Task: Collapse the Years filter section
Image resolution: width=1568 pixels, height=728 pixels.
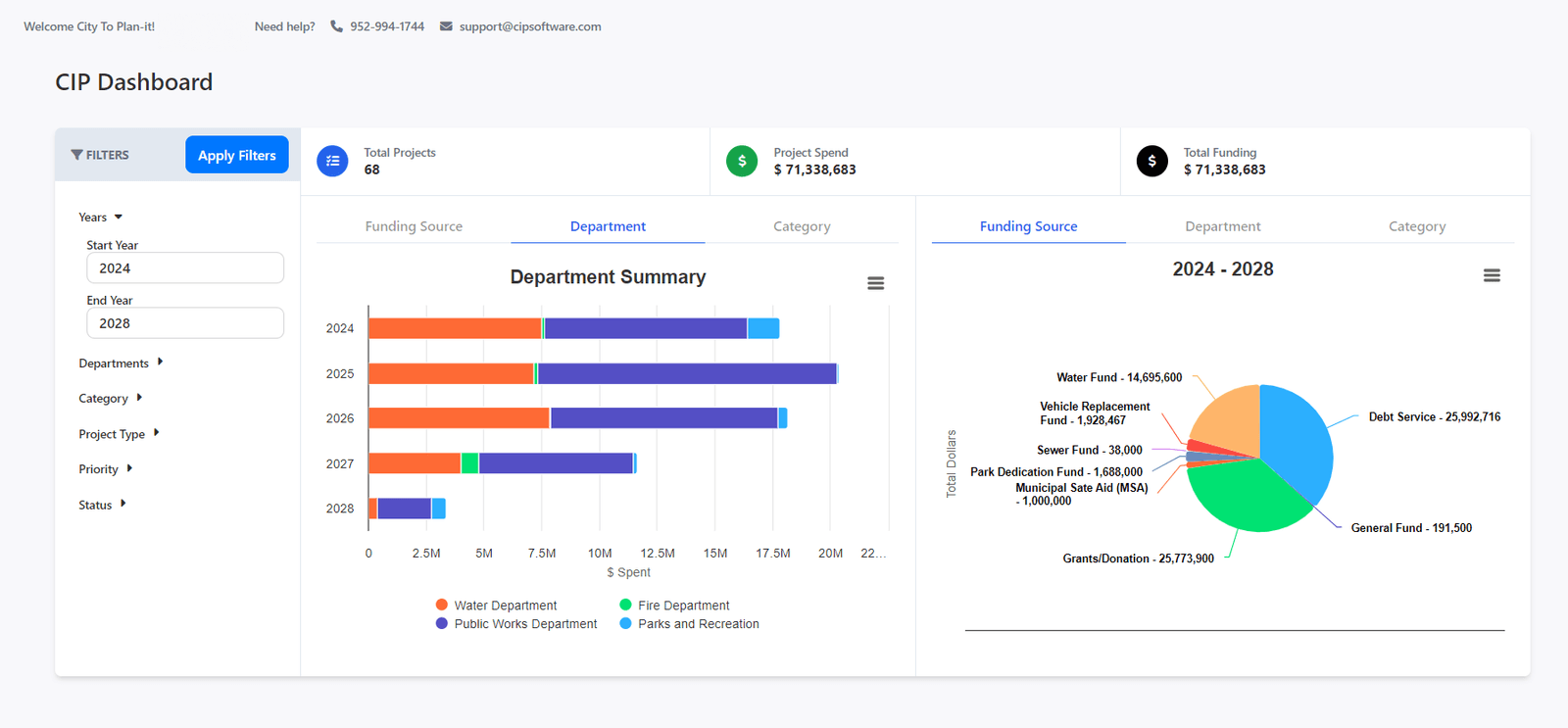Action: click(x=101, y=218)
